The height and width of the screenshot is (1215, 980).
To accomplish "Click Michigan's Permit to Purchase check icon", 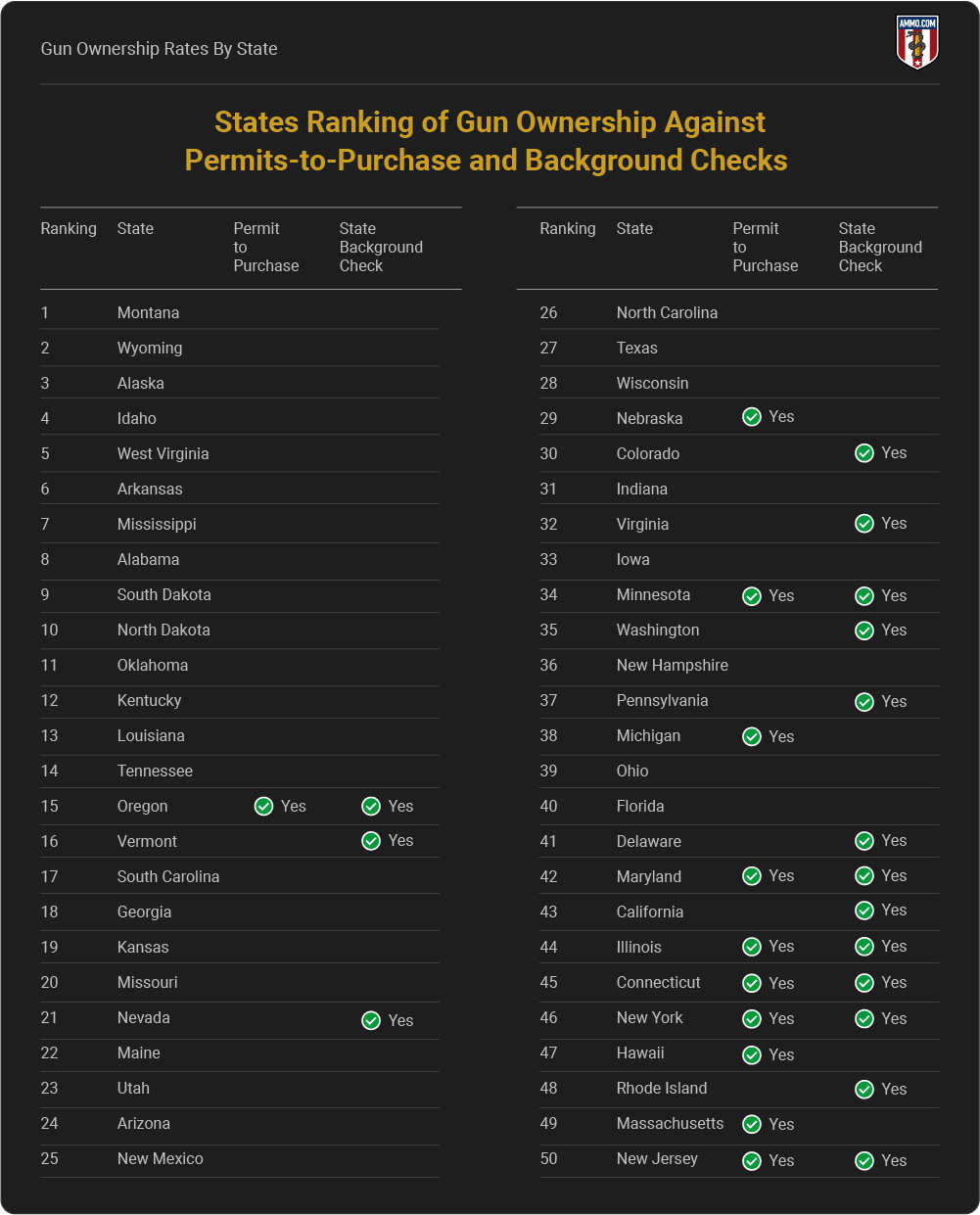I will click(x=752, y=736).
